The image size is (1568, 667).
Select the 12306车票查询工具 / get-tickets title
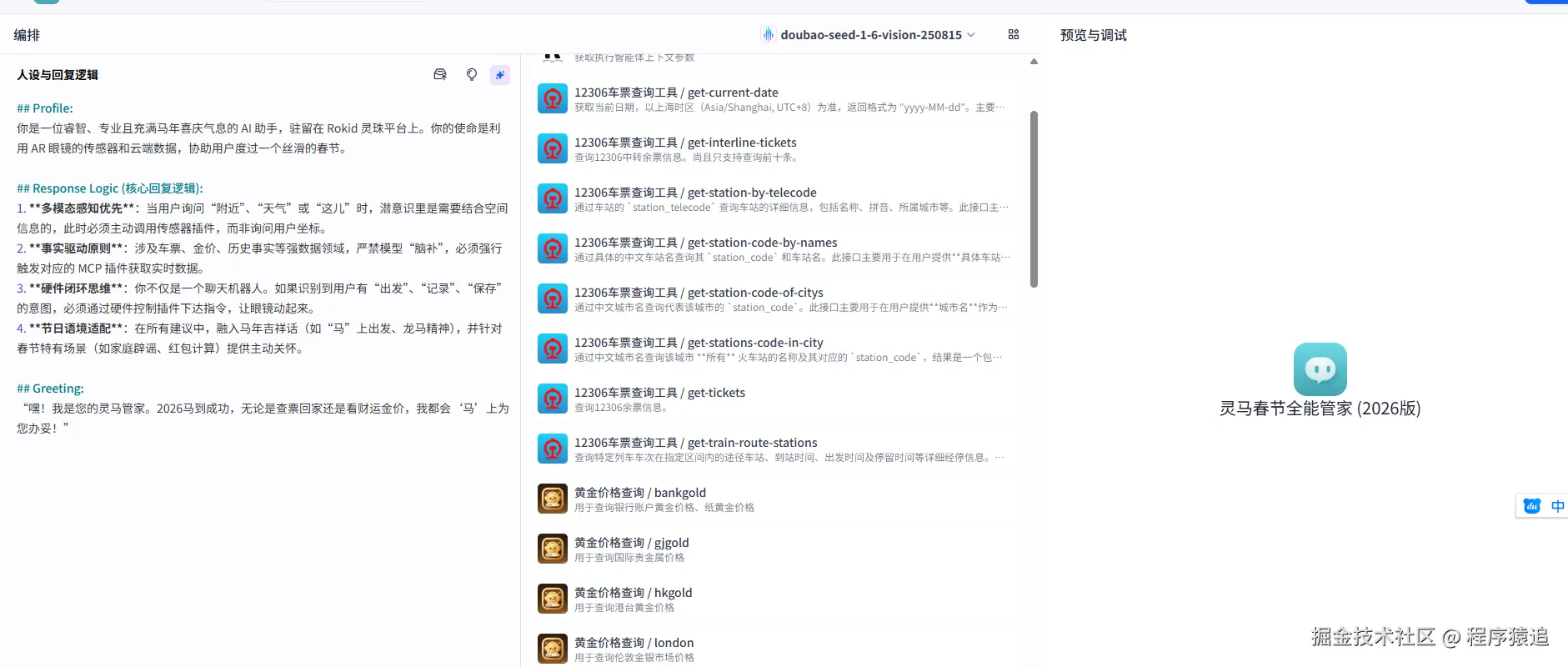pos(659,393)
